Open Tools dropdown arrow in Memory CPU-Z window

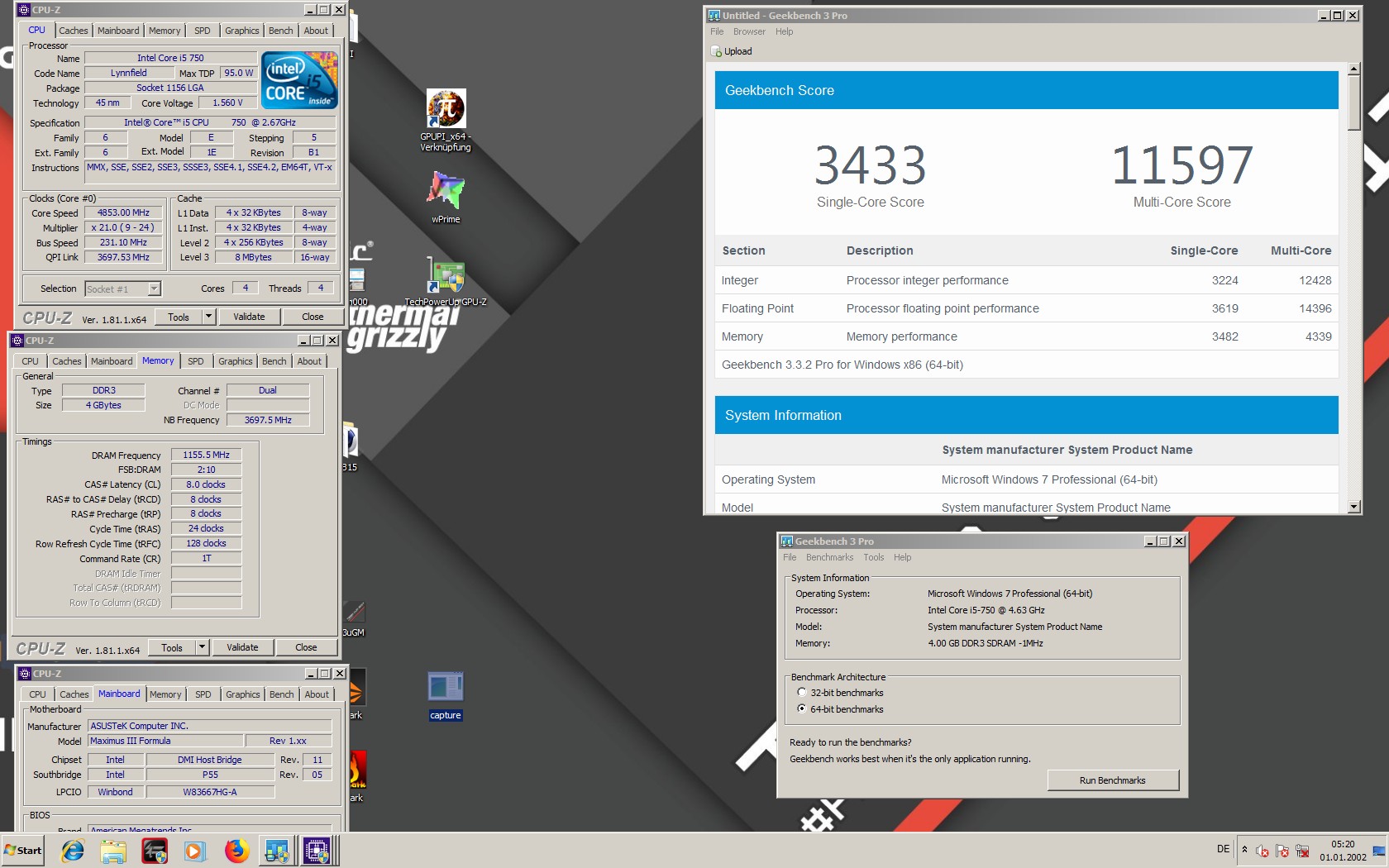pos(202,647)
